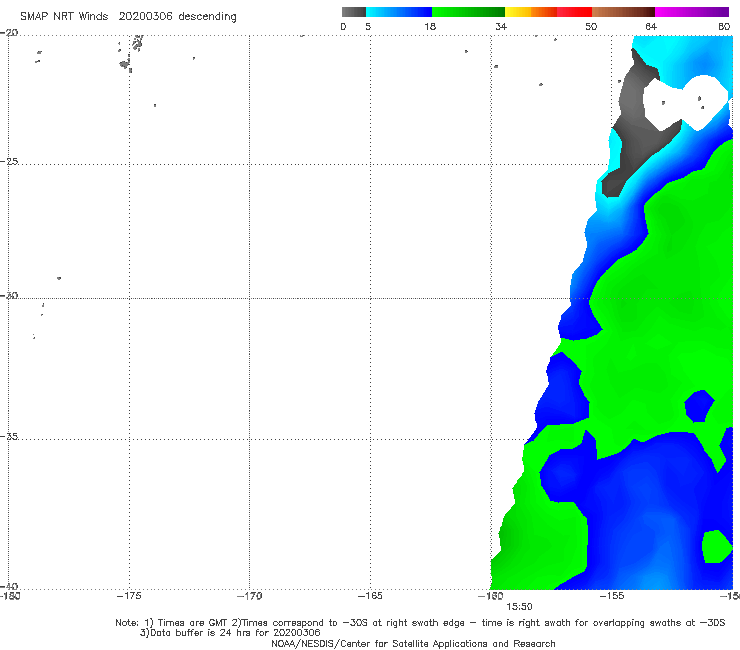The width and height of the screenshot is (740, 650).
Task: Pick the cyan-to-blue segment of the color scale
Action: click(399, 12)
